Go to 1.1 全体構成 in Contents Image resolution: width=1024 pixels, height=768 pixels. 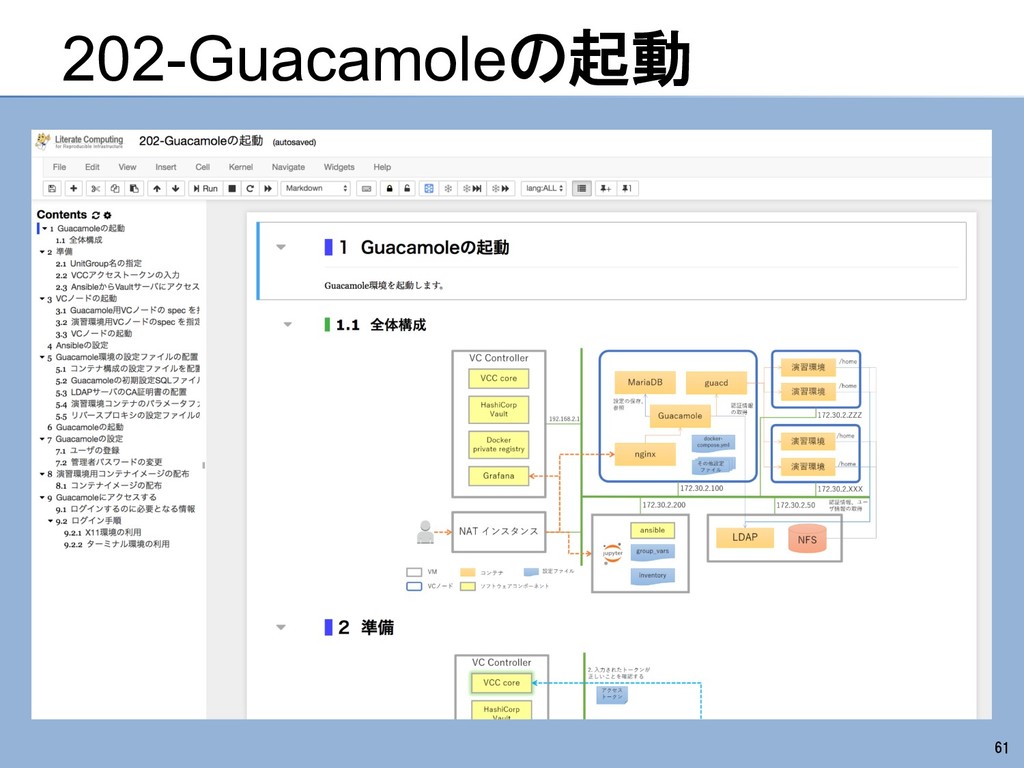(79, 240)
